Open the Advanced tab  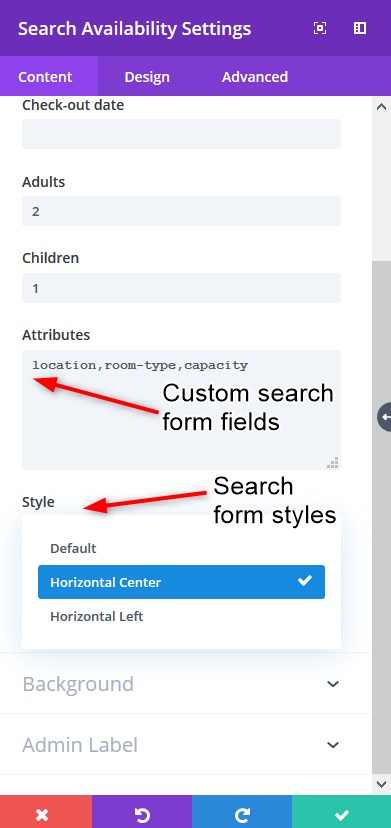[255, 77]
